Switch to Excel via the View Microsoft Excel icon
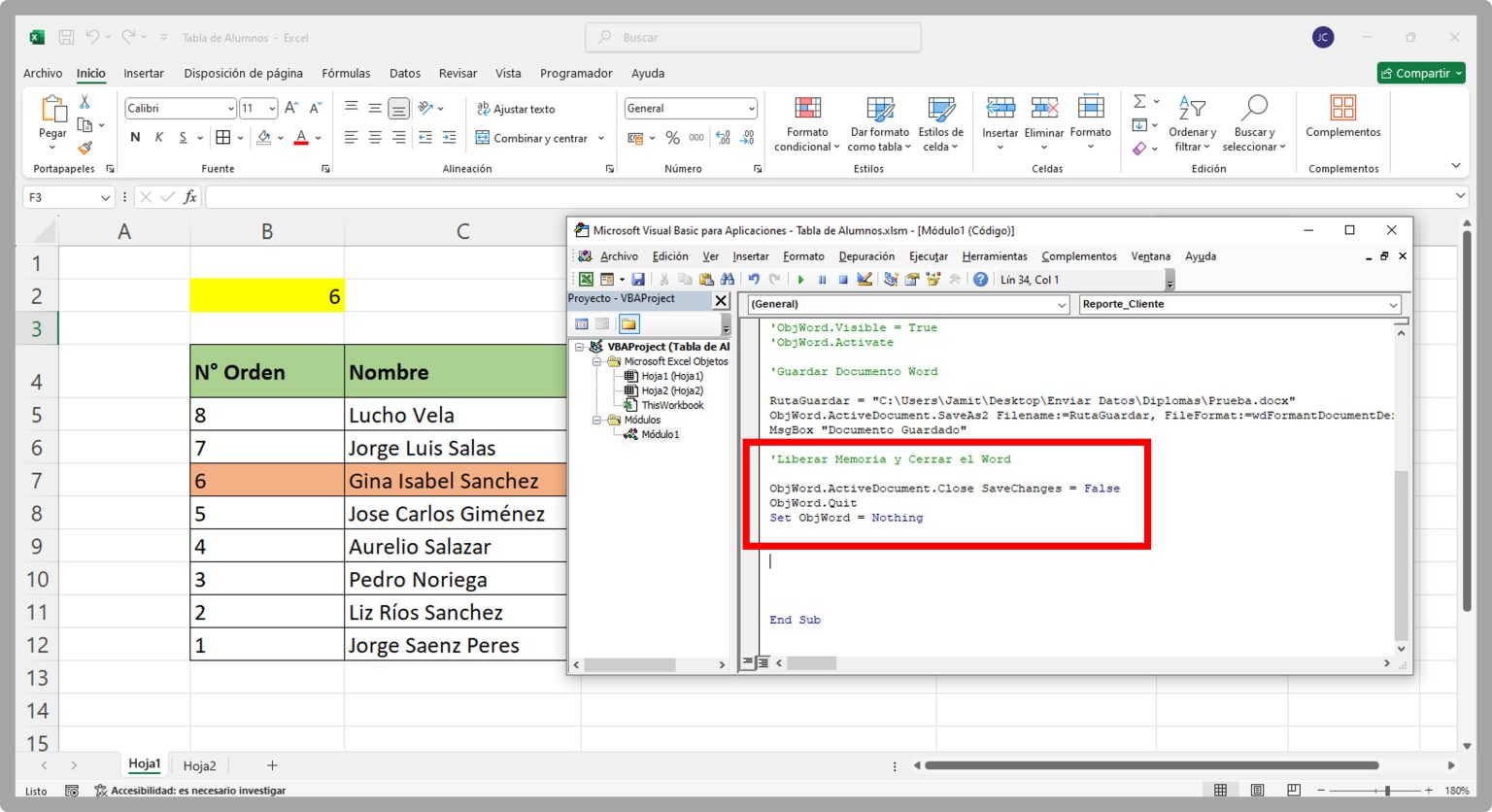The width and height of the screenshot is (1492, 812). [x=586, y=279]
